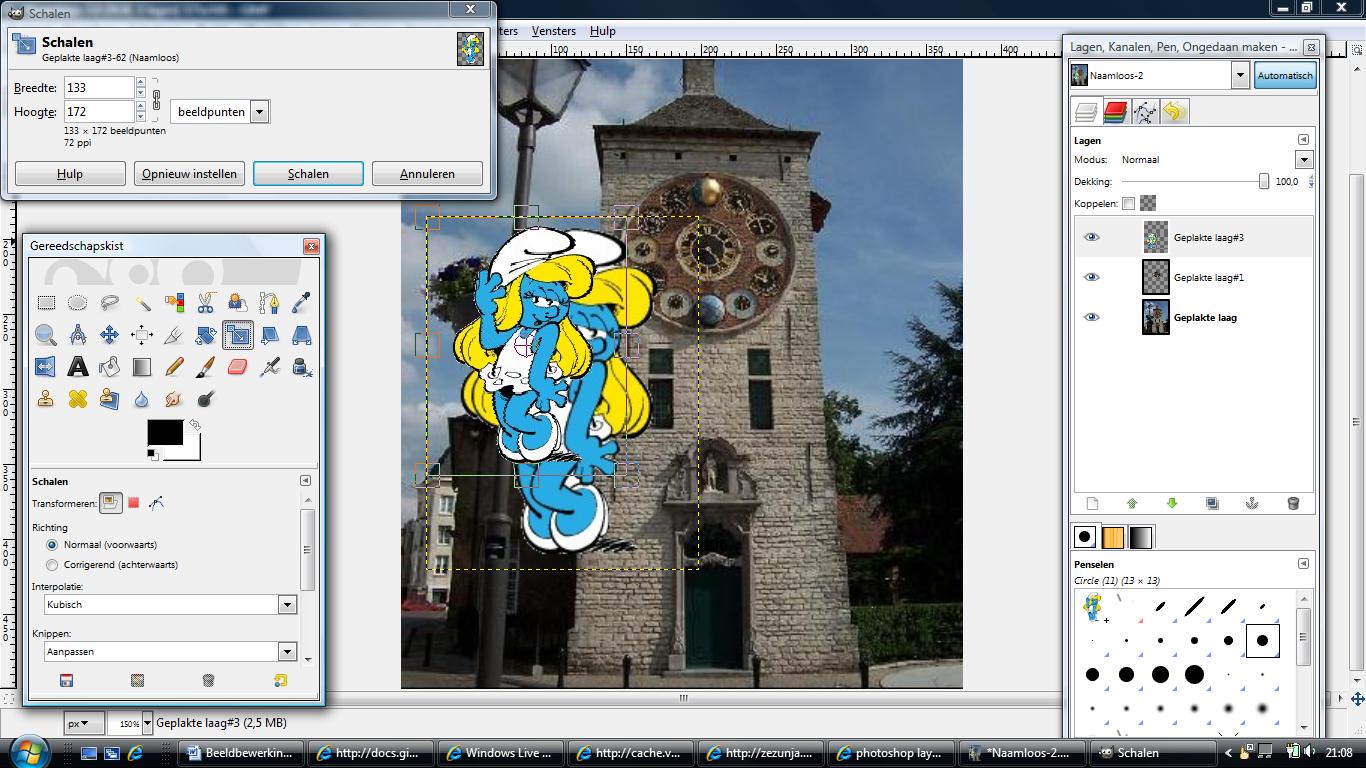Viewport: 1366px width, 768px height.
Task: Select the Paintbrush tool
Action: pyautogui.click(x=206, y=367)
